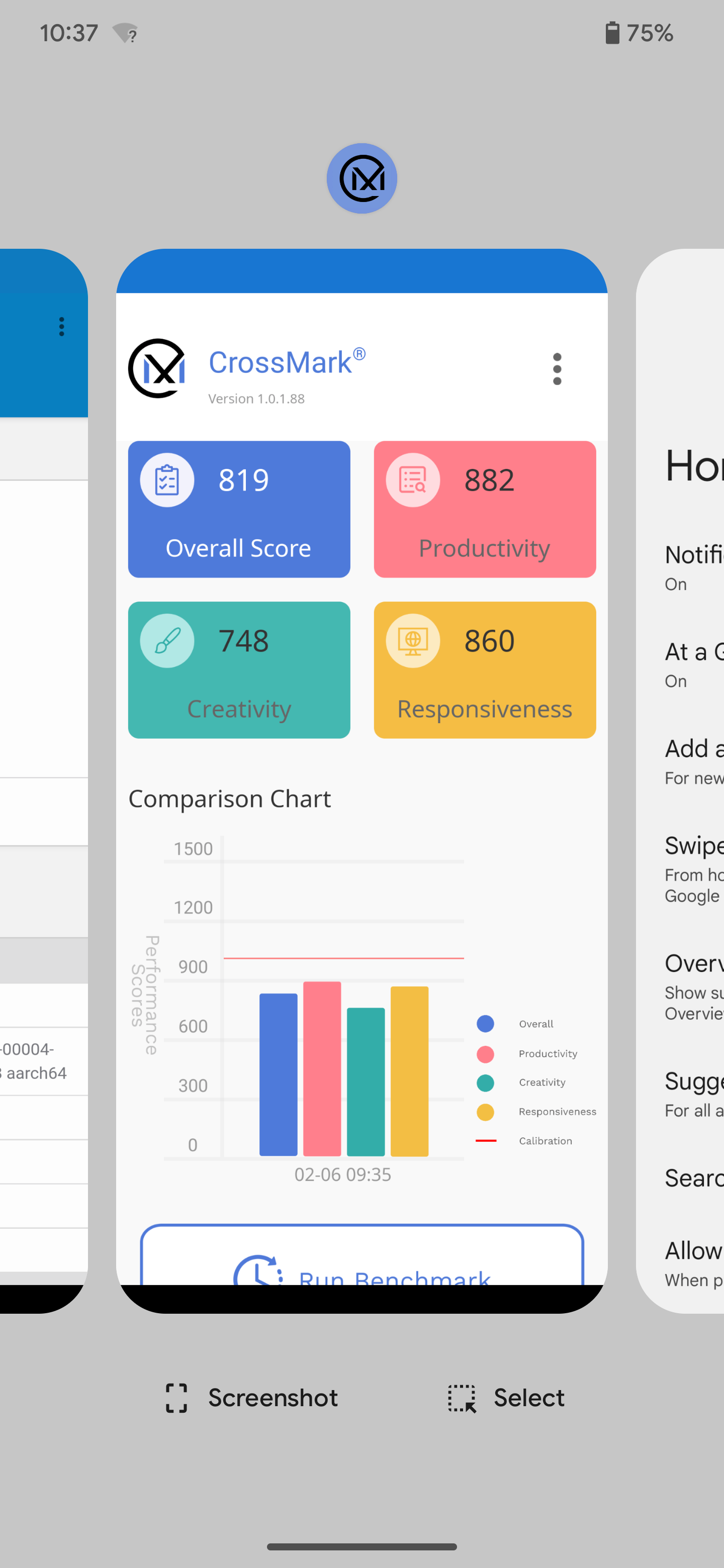Tap the Screenshot button
Viewport: 724px width, 1568px height.
point(251,1398)
